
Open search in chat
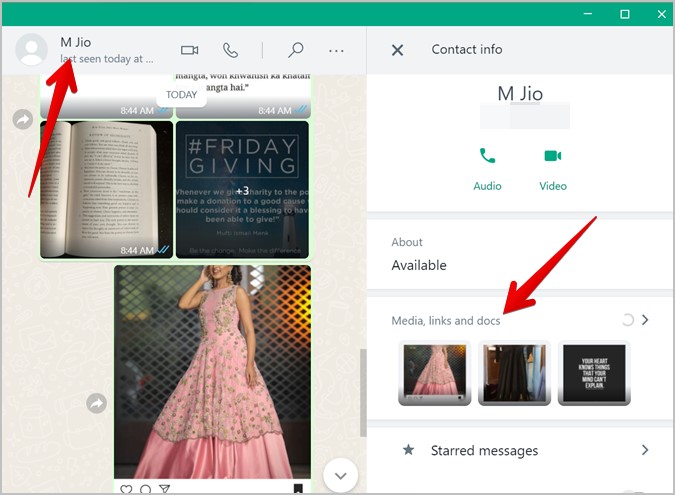point(295,50)
